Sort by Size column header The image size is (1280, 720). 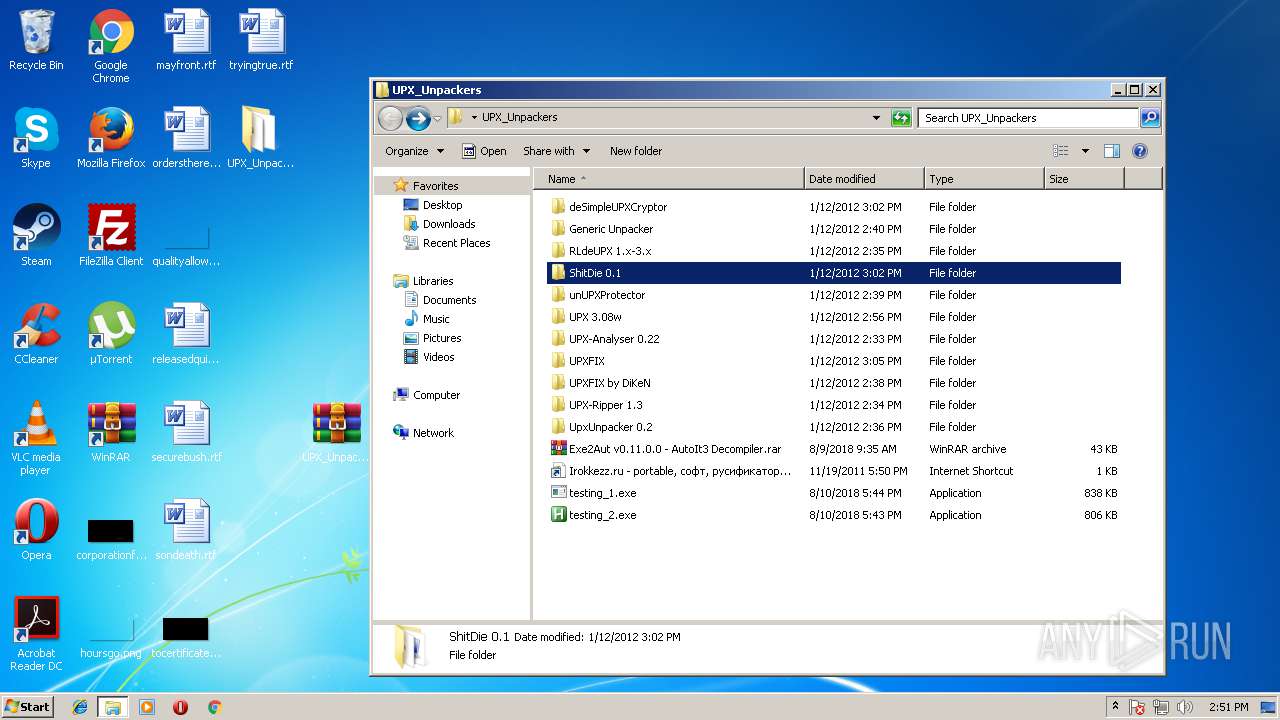(x=1084, y=179)
